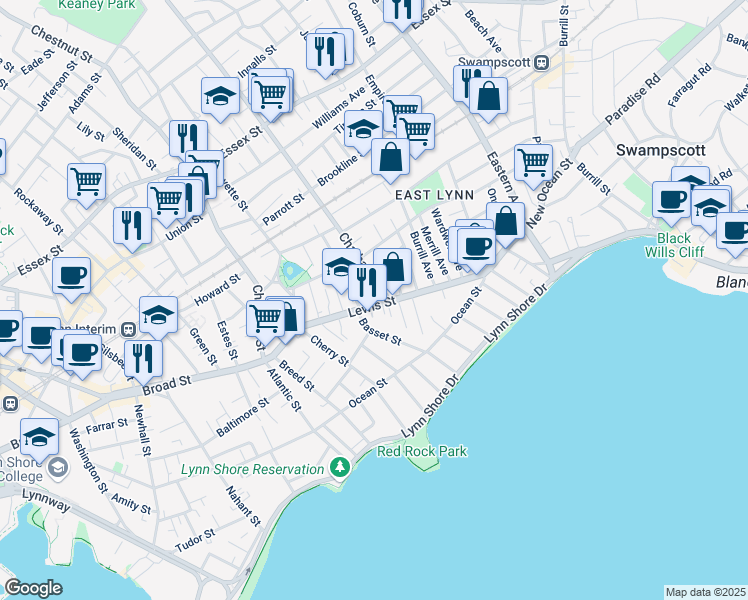The height and width of the screenshot is (600, 748).
Task: Click the Lynn Shore College graduation cap icon
Action: 59,467
